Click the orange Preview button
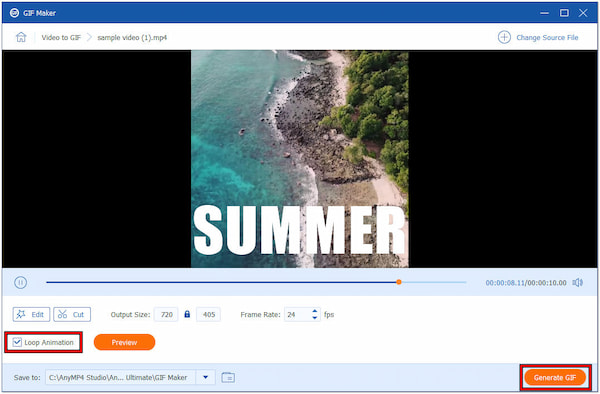This screenshot has width=600, height=394. coord(124,342)
